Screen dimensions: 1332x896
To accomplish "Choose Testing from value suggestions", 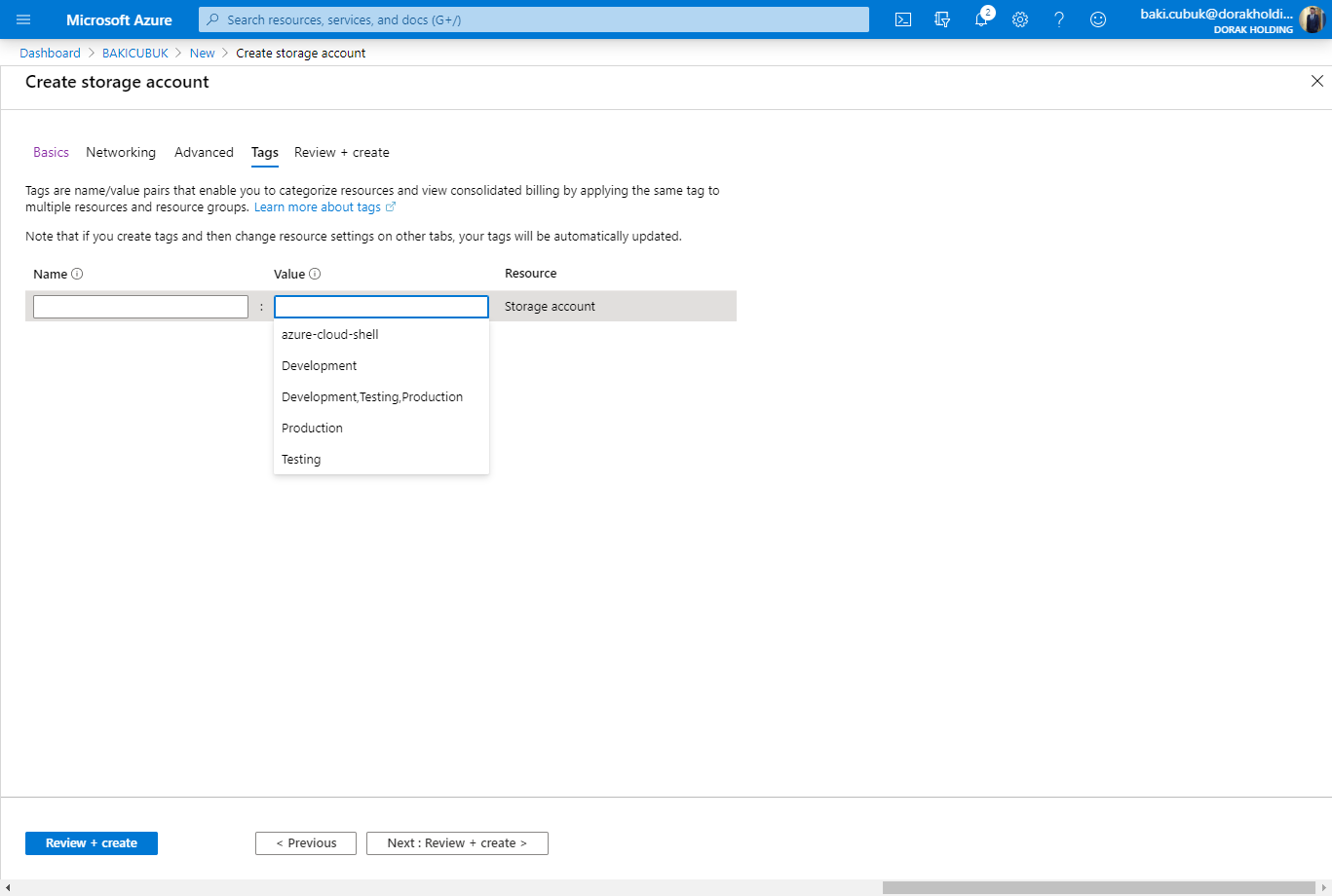I will 381,459.
